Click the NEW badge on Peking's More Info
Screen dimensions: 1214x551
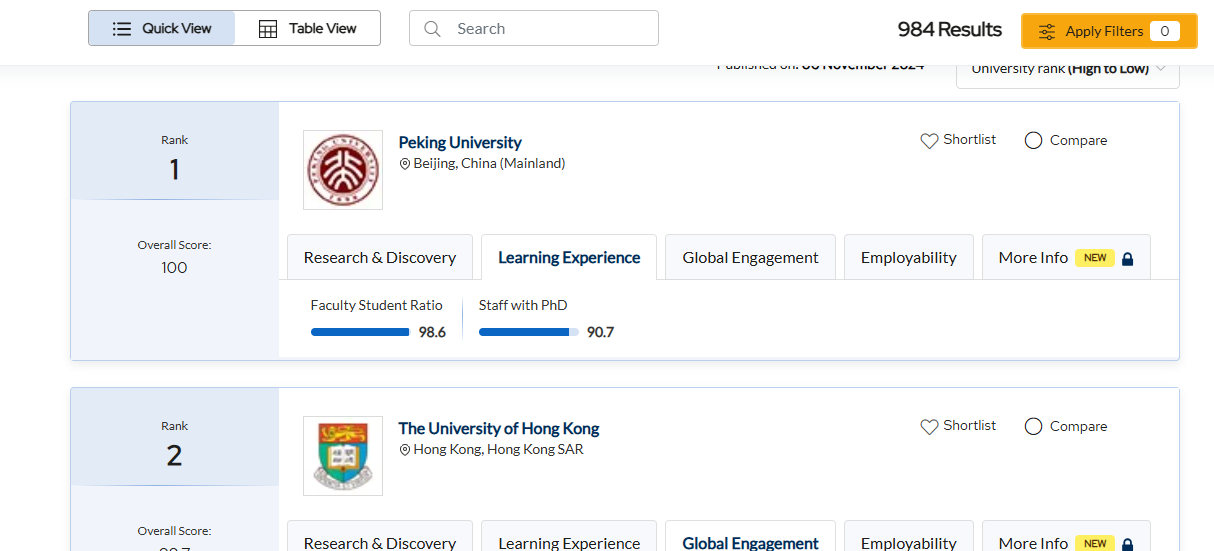(x=1095, y=258)
